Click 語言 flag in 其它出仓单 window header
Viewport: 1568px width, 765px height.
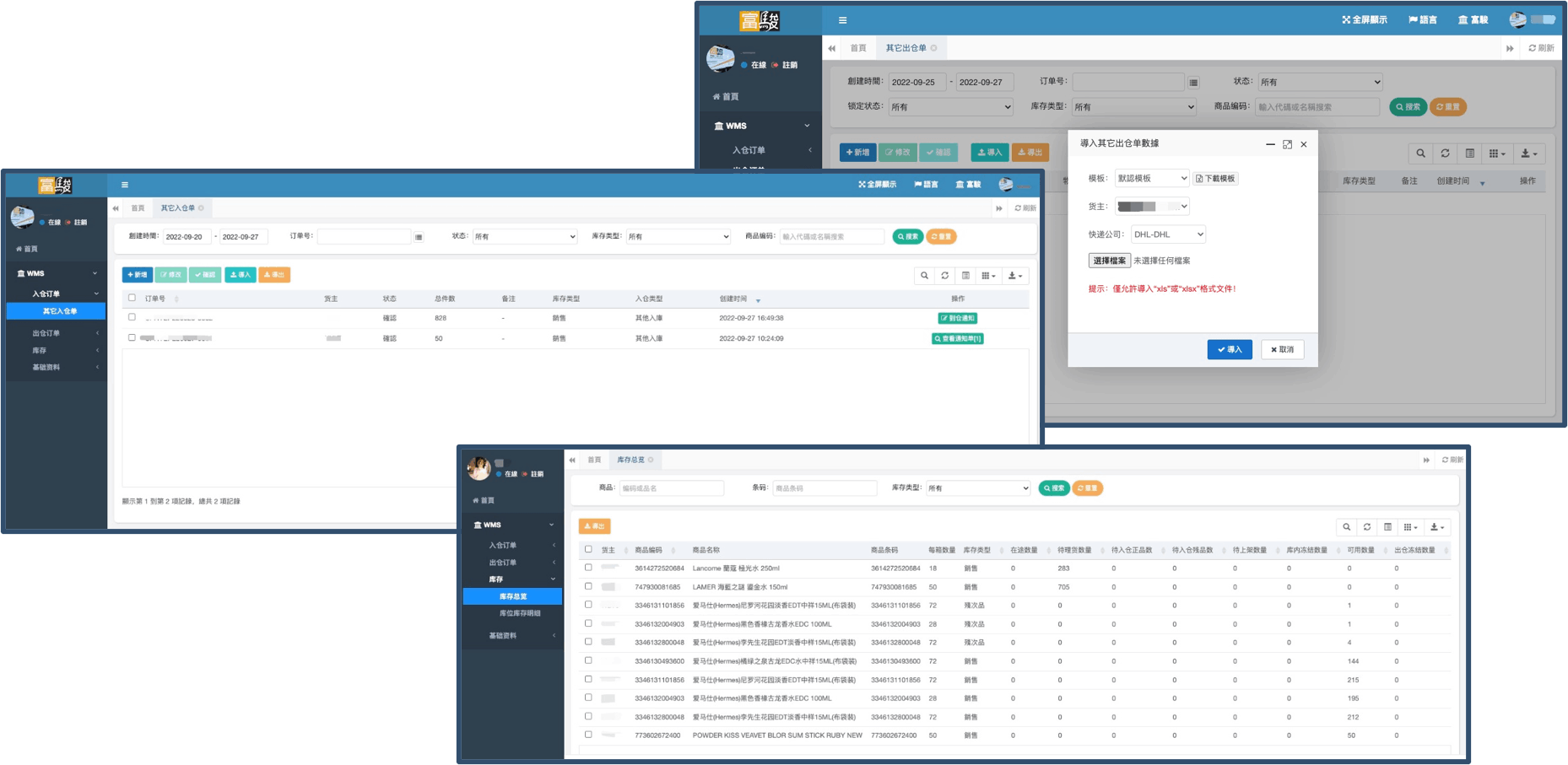(1422, 20)
